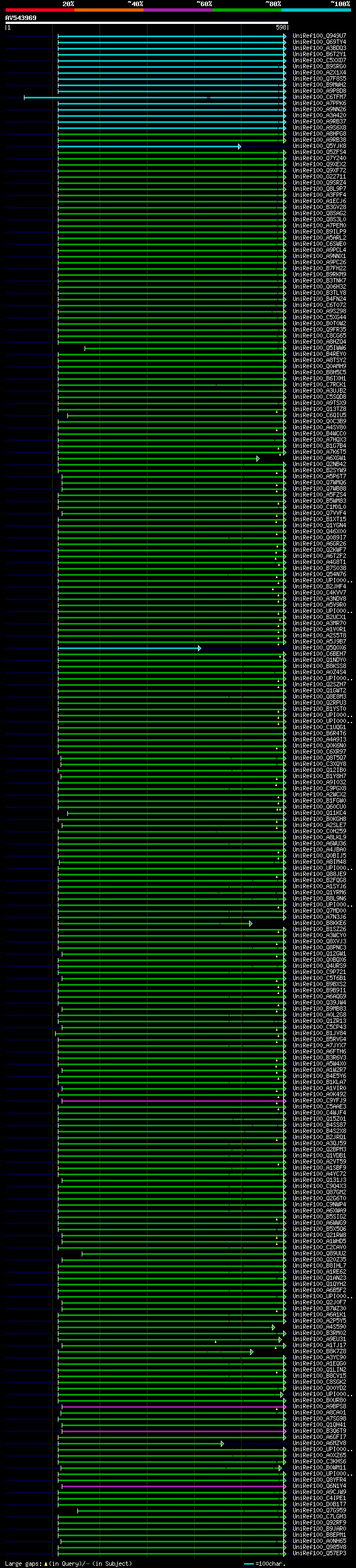The image size is (356, 1568).
Task: Click the purple ~60% identity legend segment
Action: click(x=177, y=10)
